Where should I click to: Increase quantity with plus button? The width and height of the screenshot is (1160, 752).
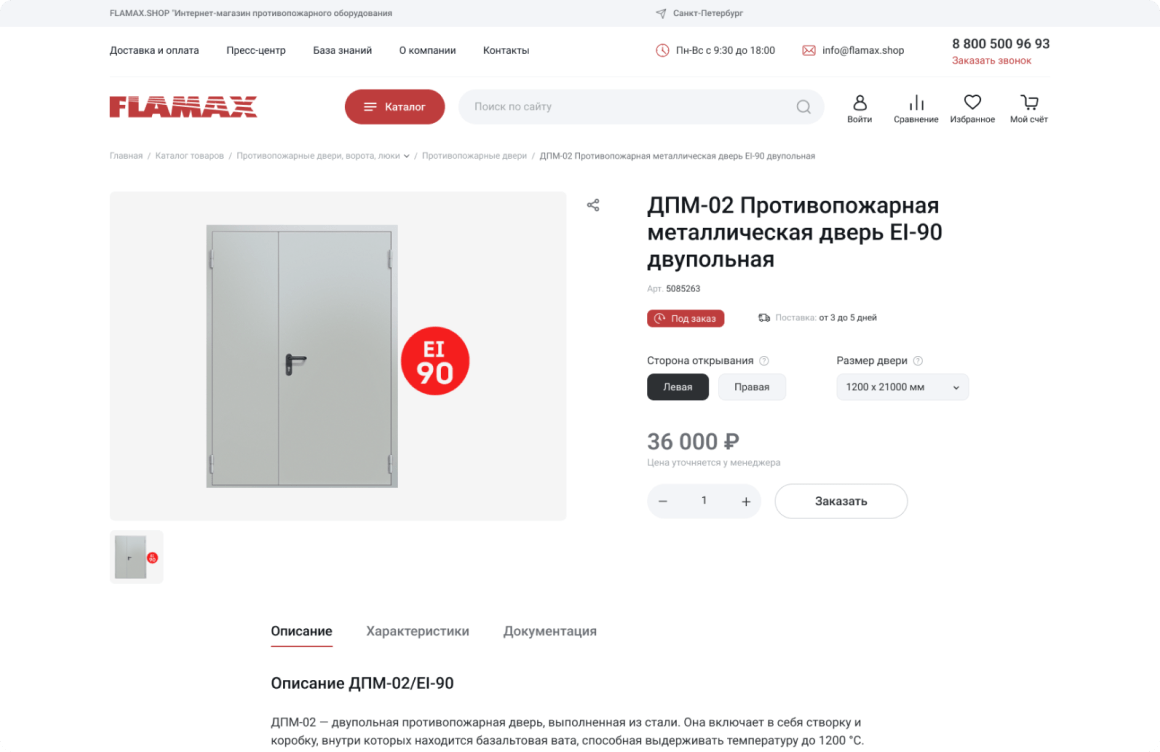[x=746, y=502]
